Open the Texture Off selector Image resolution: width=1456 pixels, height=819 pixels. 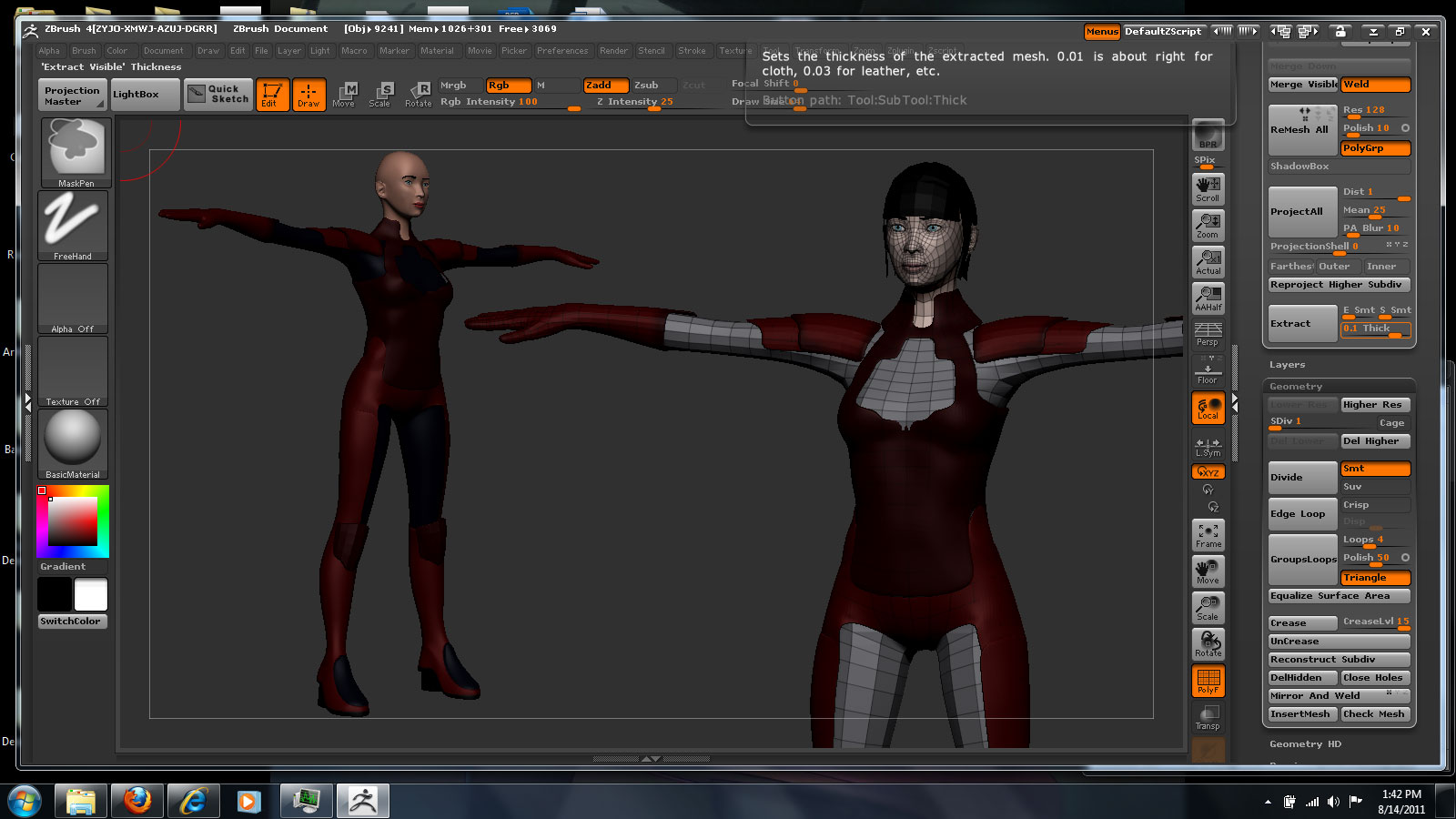[x=73, y=371]
